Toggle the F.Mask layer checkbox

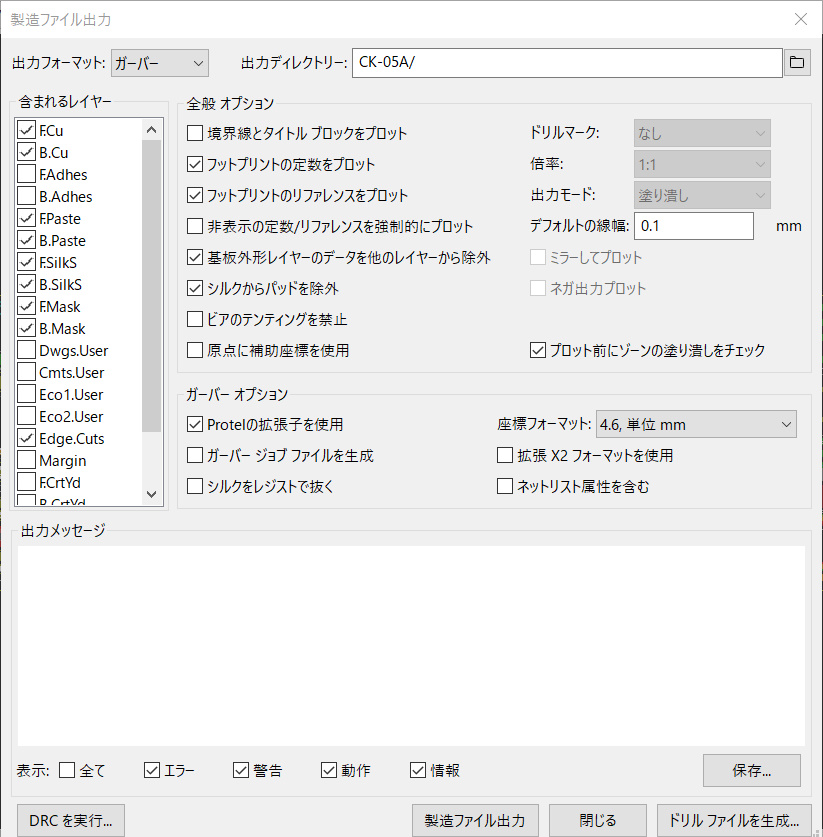coord(27,306)
